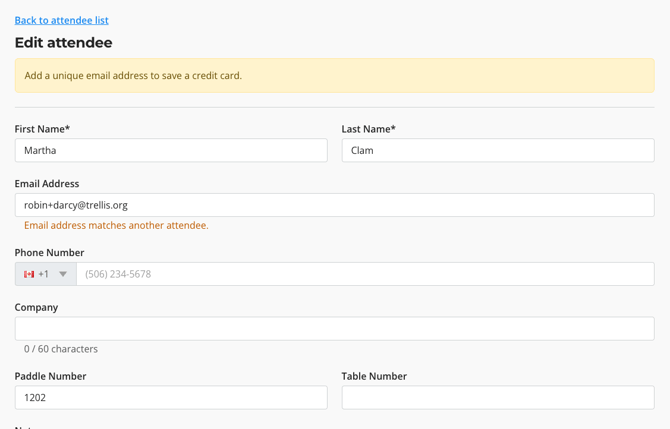Click the Last Name* label
Viewport: 670px width, 429px height.
tap(368, 129)
